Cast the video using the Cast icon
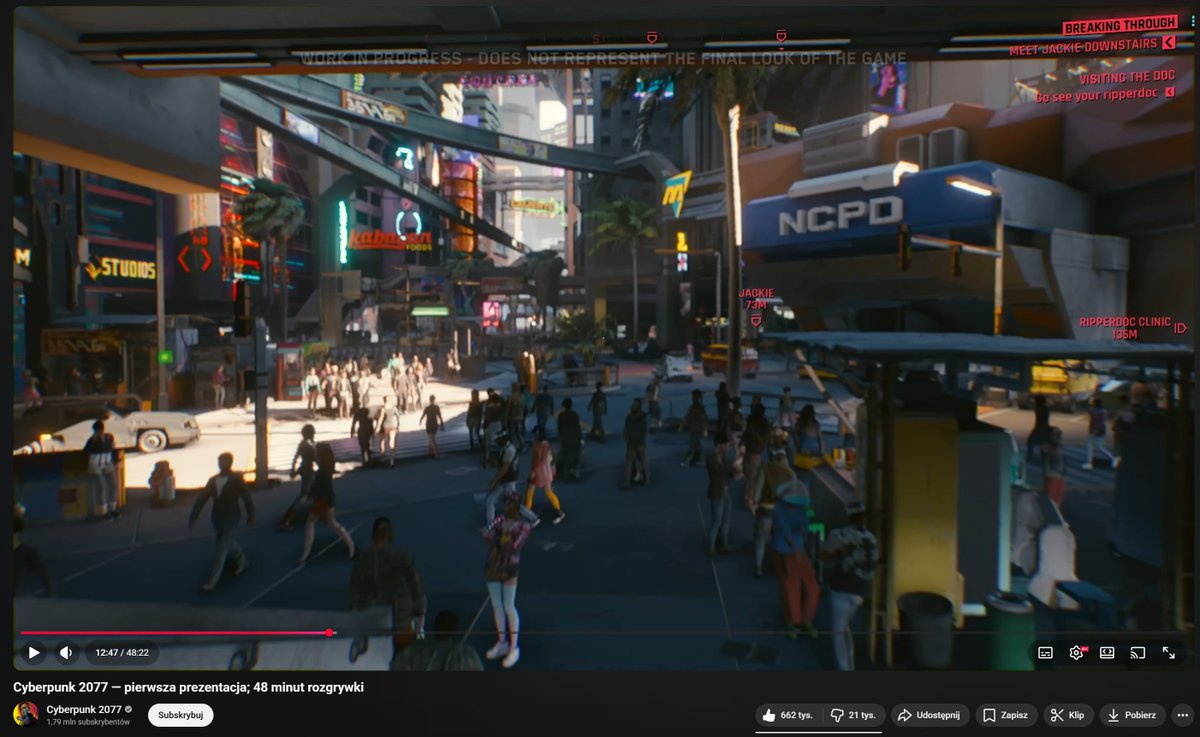This screenshot has height=737, width=1200. point(1137,653)
